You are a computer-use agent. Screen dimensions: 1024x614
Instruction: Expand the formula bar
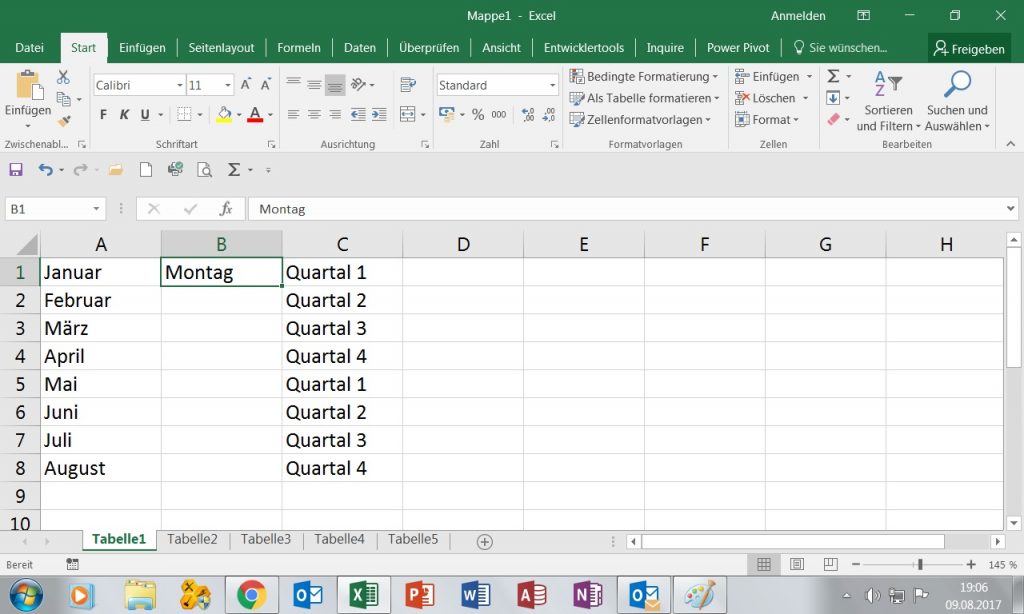coord(1010,209)
